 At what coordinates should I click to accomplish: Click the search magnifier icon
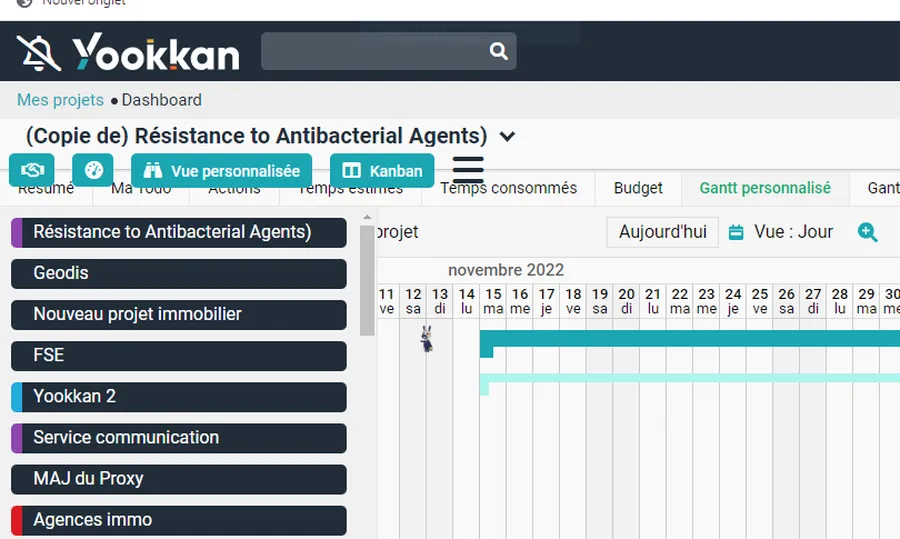pos(498,51)
